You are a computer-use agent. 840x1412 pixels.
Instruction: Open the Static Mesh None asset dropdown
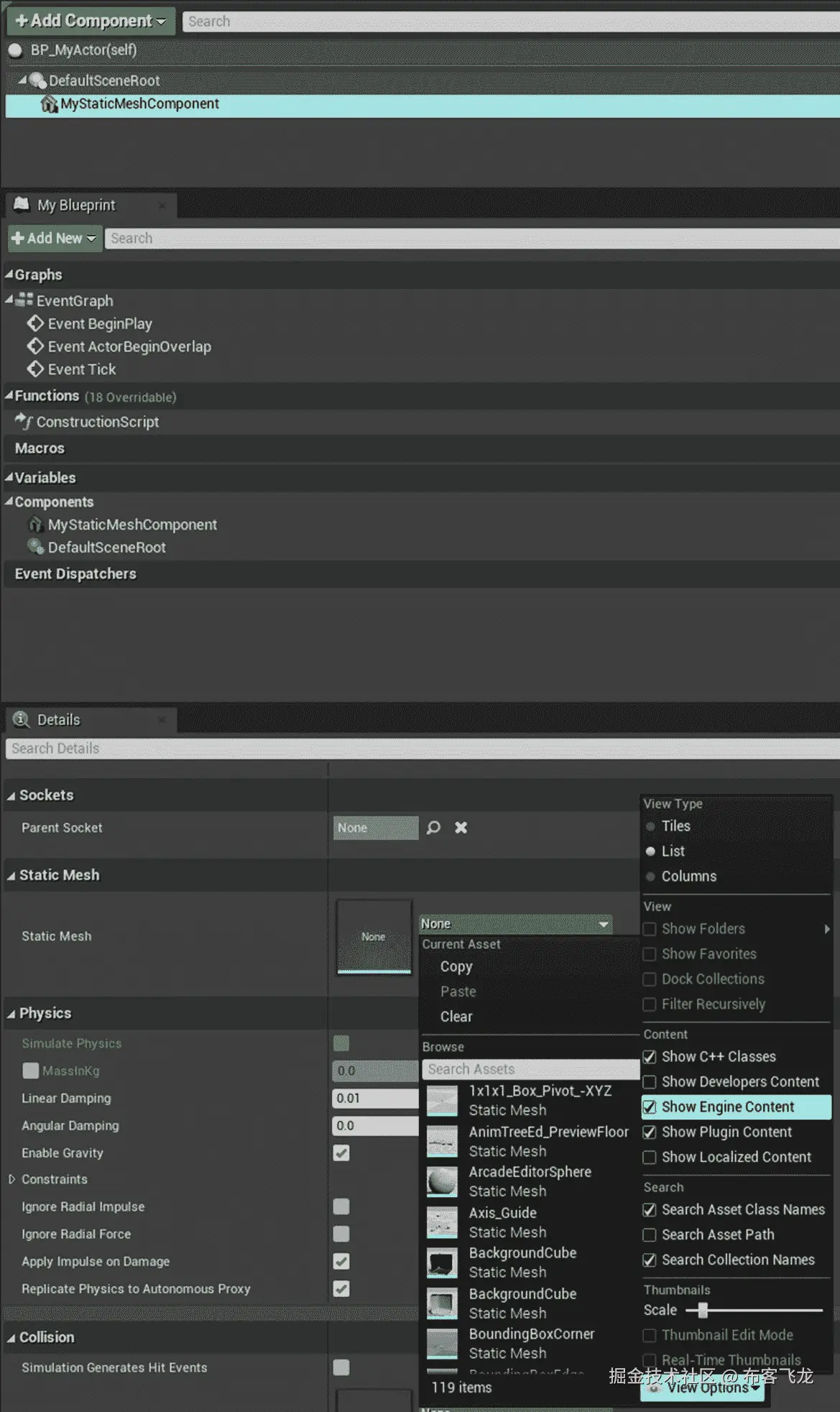515,924
